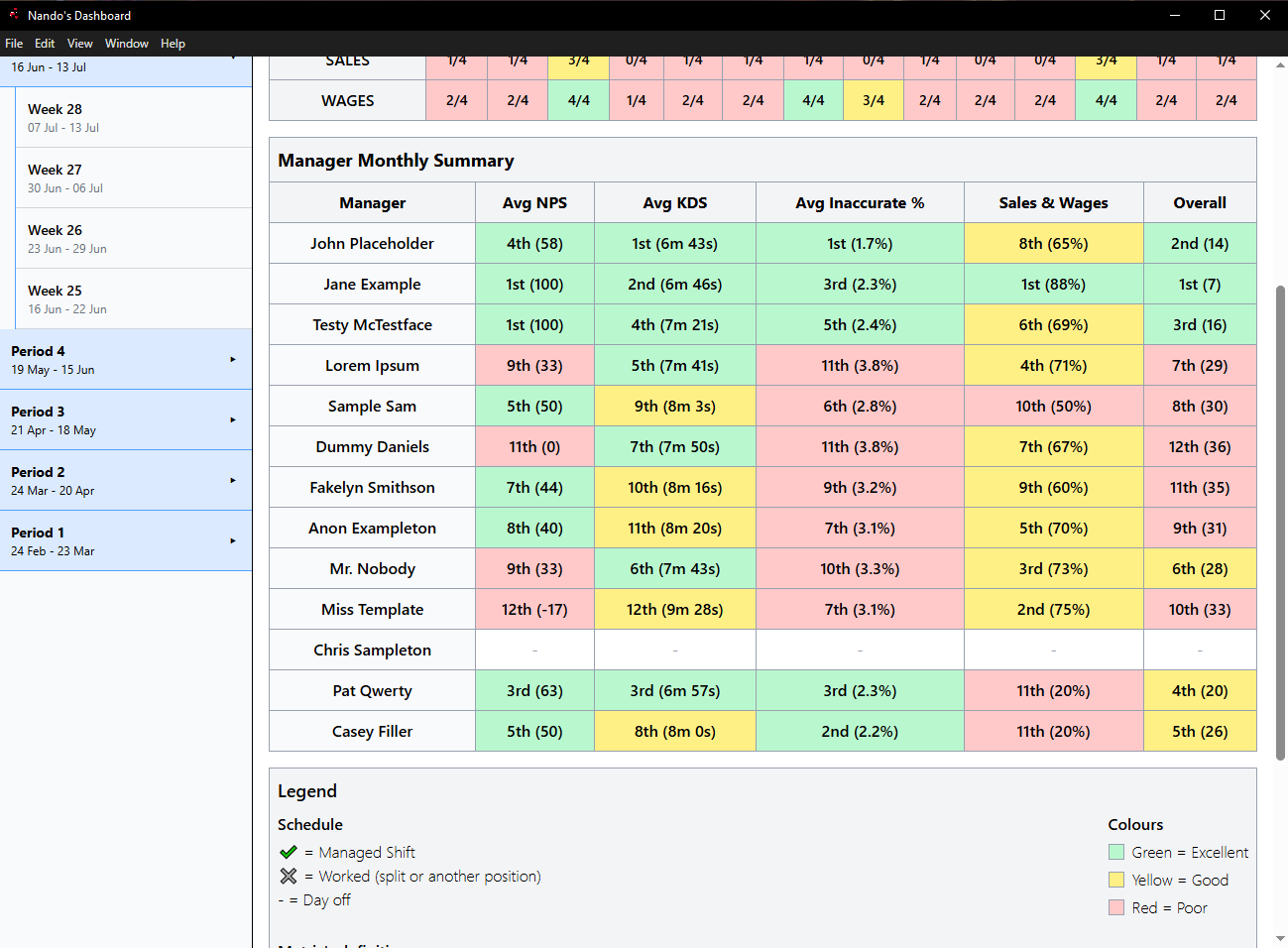This screenshot has width=1288, height=948.
Task: Click the grey cross Worked icon in legend
Action: (289, 876)
